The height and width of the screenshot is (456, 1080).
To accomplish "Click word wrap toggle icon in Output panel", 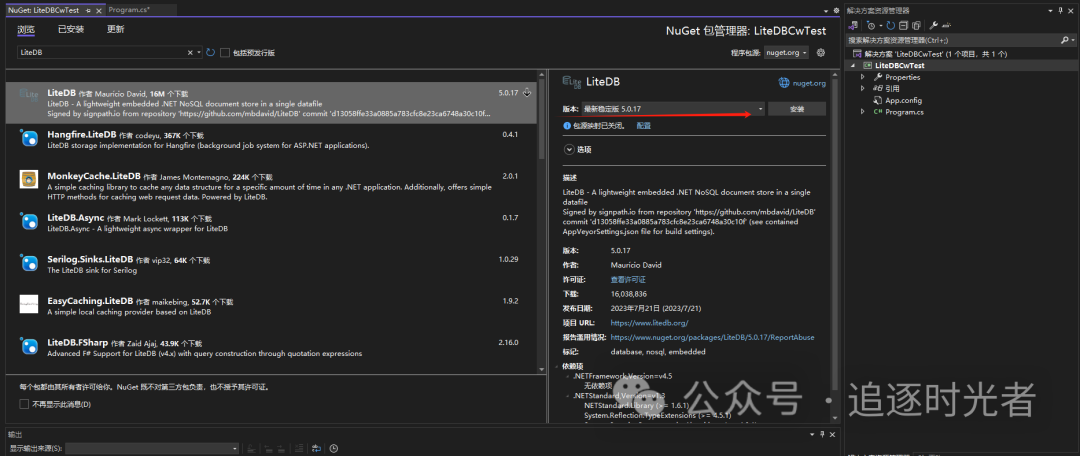I will [x=317, y=448].
